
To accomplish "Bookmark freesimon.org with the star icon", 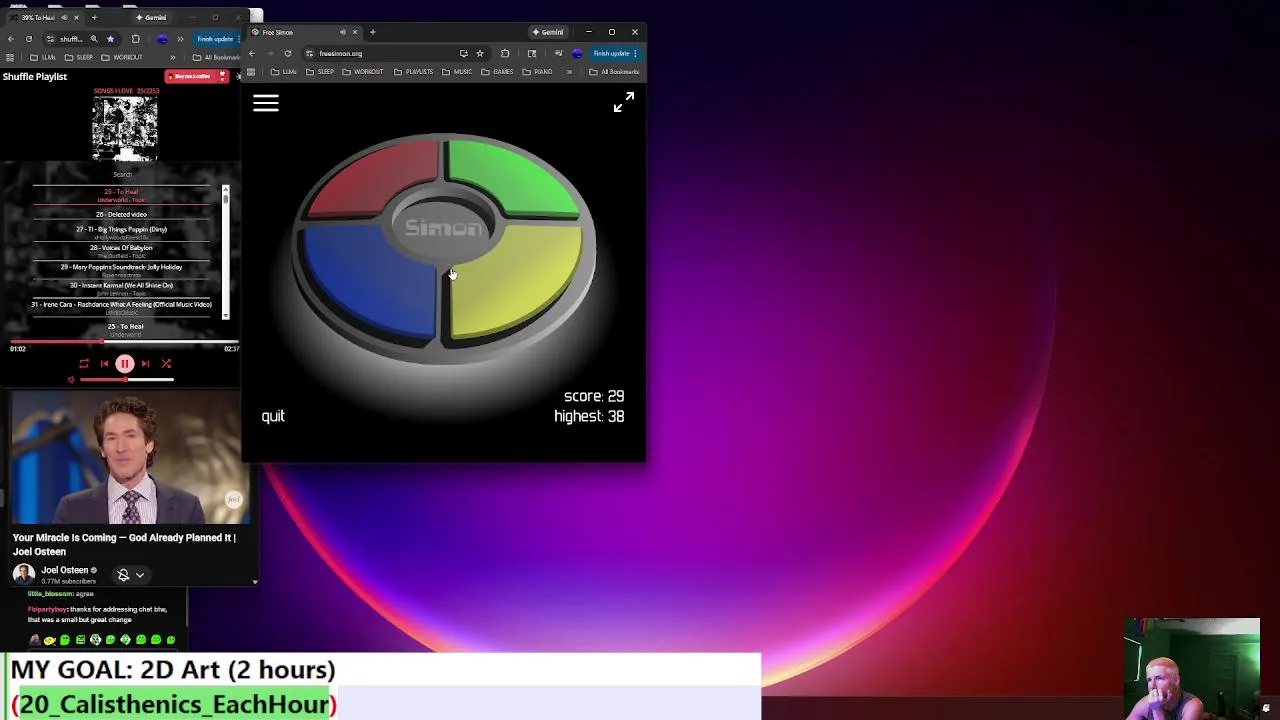I will coord(480,53).
